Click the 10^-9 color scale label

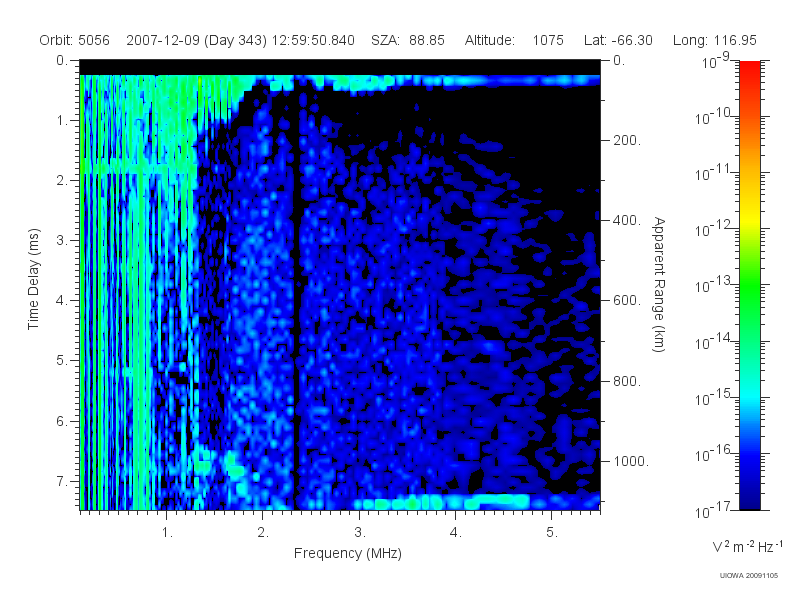pyautogui.click(x=716, y=62)
